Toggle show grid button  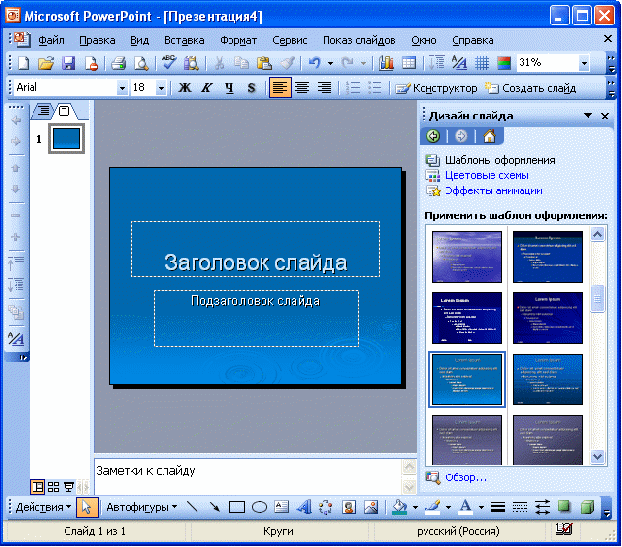tap(482, 63)
